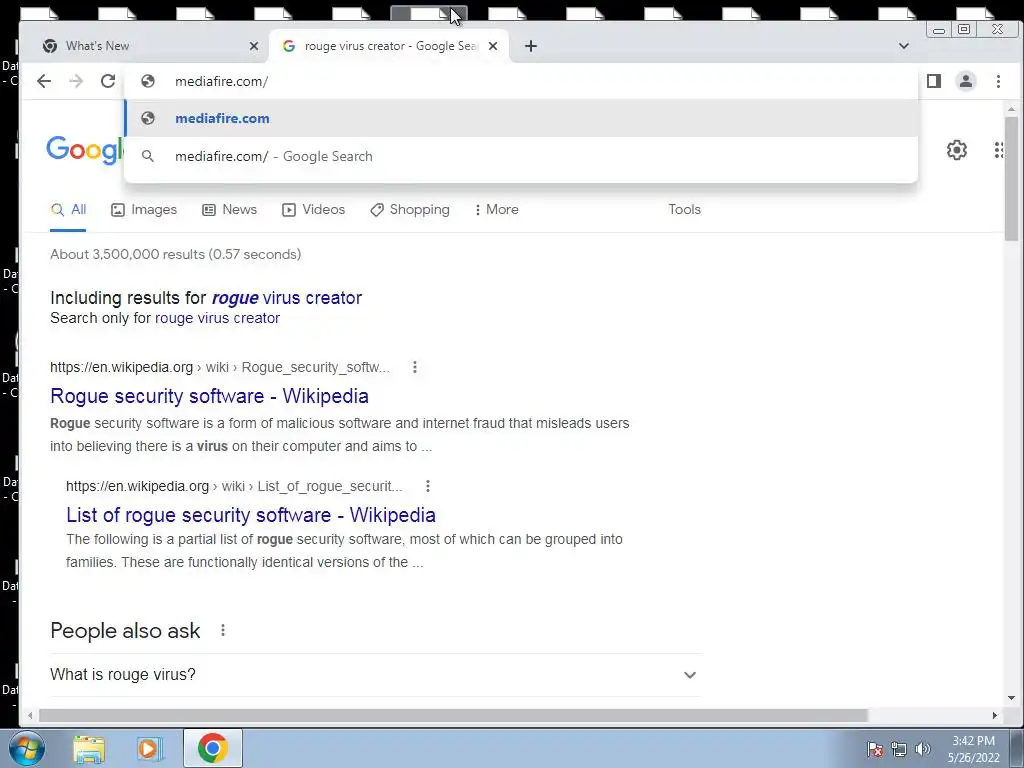Select the All search filter
Viewport: 1024px width, 768px height.
[68, 210]
